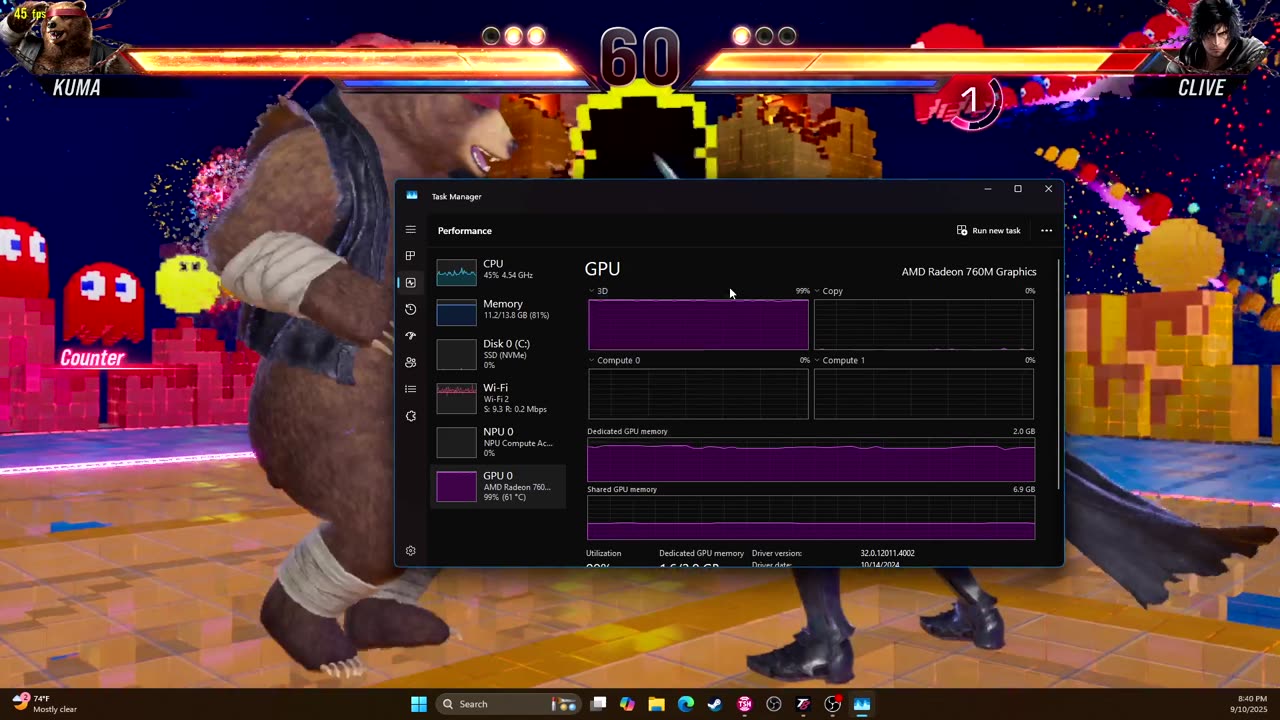
Task: Click the 3D utilization purple graph
Action: tap(698, 325)
